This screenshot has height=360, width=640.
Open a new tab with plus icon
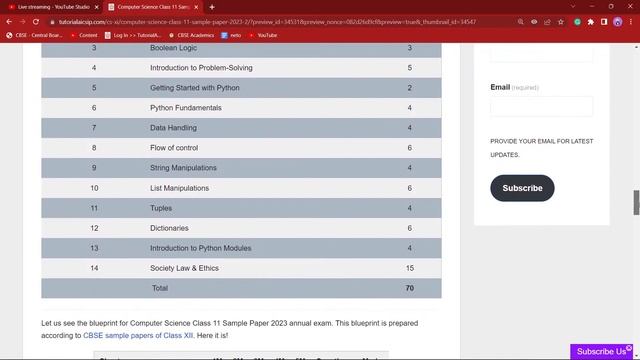pos(212,7)
